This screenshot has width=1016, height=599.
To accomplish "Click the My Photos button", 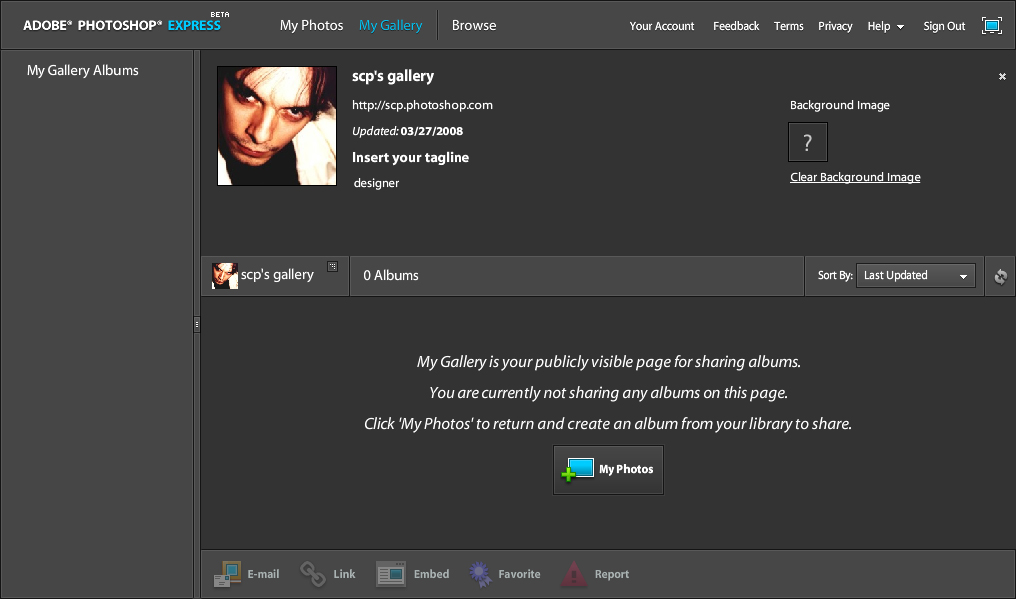I will (x=608, y=470).
